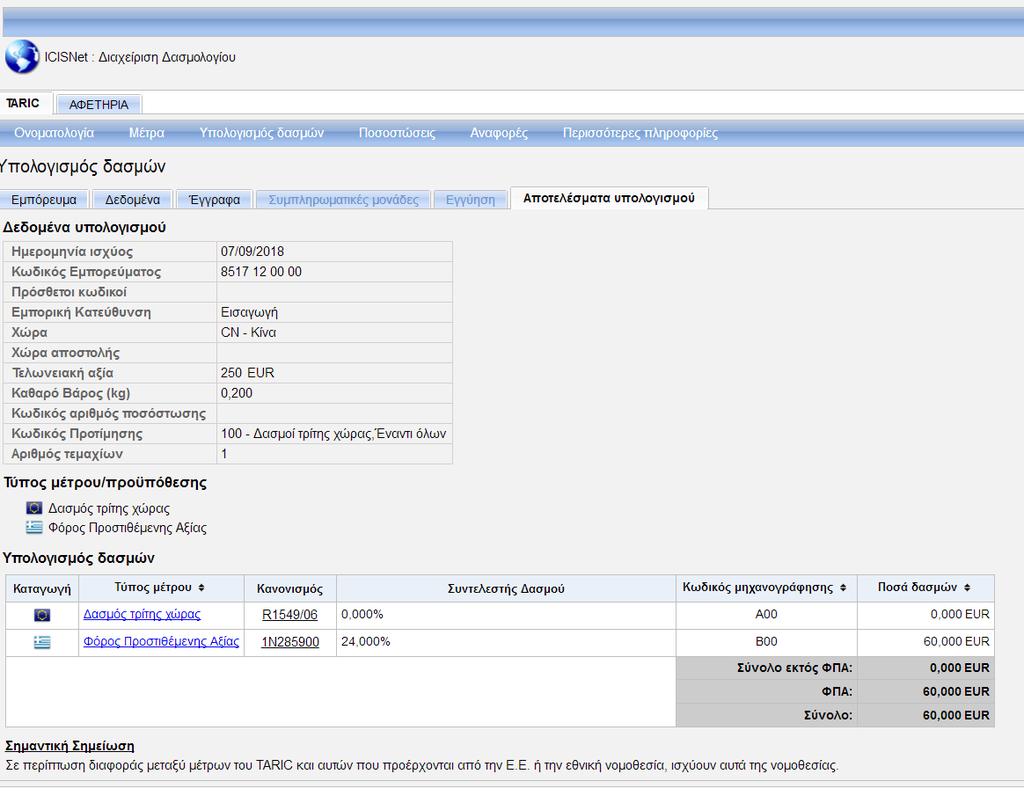
Task: Click Φόρος Προστιθέμενης Αξίας text in the measure type list
Action: pos(127,528)
